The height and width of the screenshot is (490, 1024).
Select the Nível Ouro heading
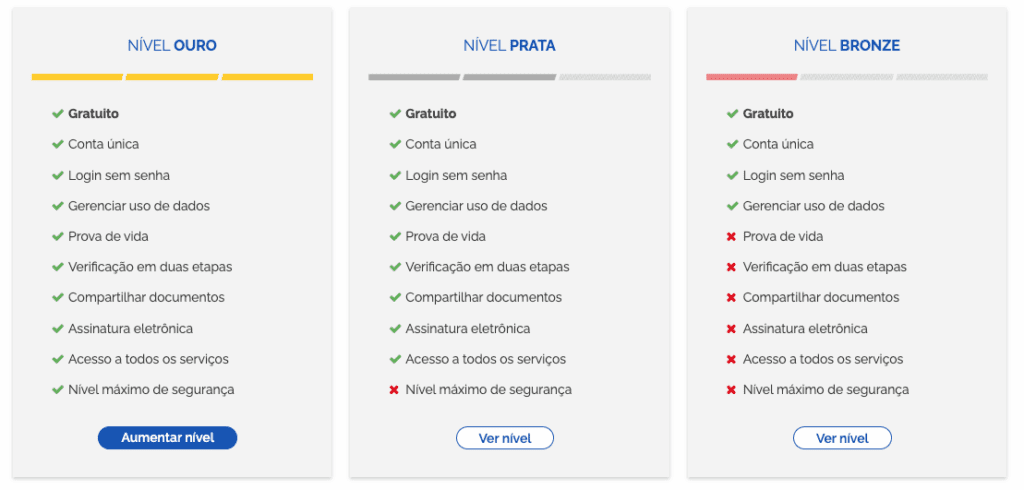(172, 46)
